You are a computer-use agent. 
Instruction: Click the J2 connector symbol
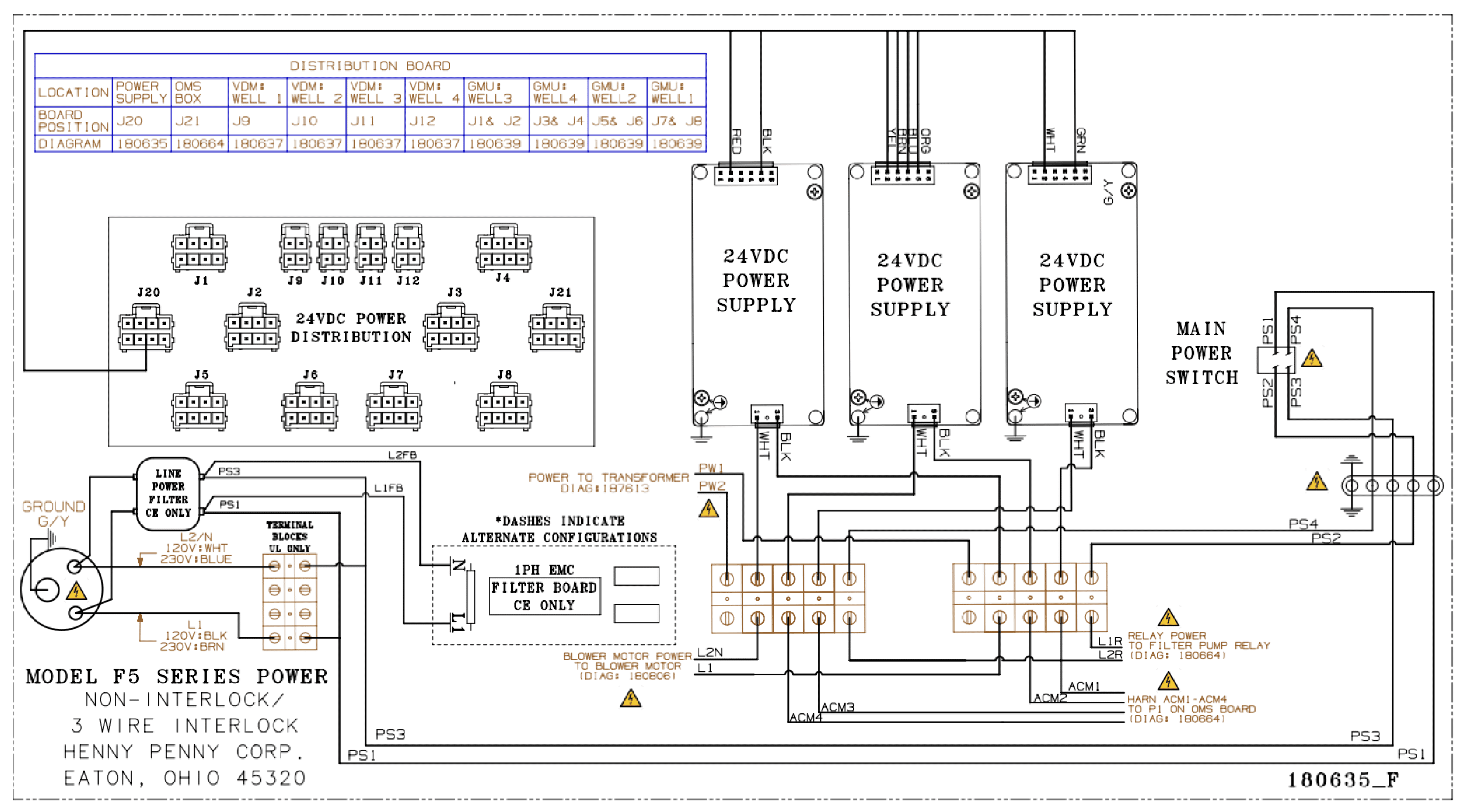click(253, 327)
